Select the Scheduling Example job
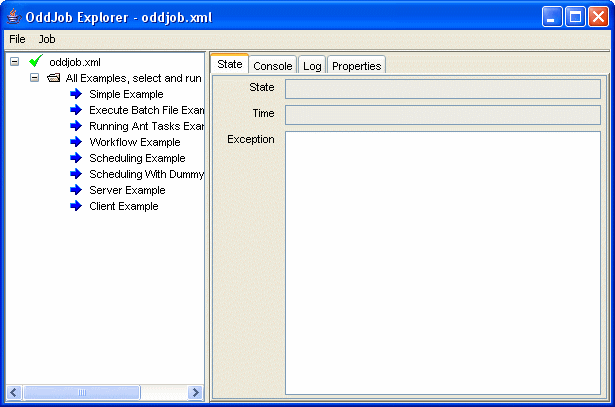 (x=137, y=158)
